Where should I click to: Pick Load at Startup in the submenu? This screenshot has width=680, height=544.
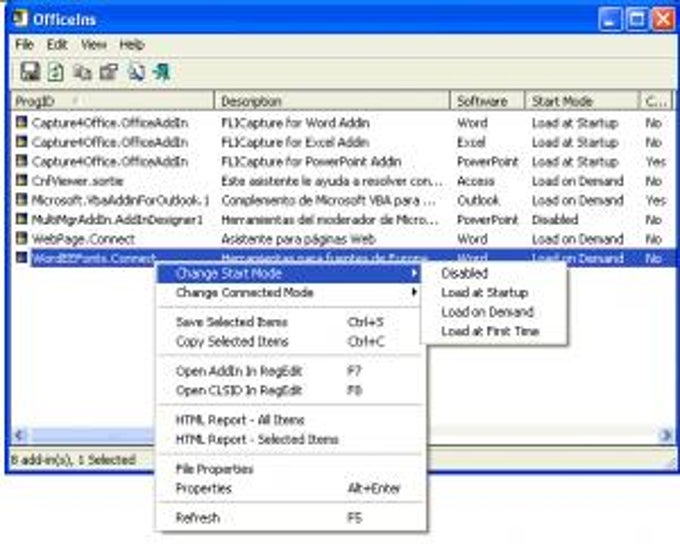point(494,293)
